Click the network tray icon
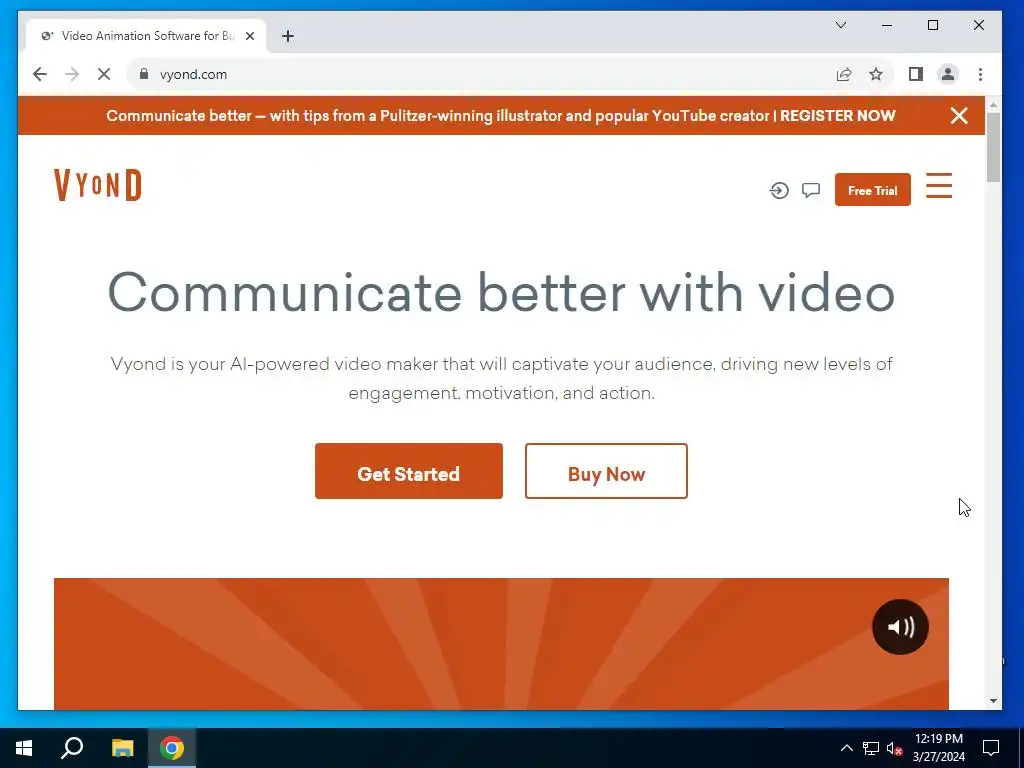Viewport: 1024px width, 768px height. tap(871, 748)
